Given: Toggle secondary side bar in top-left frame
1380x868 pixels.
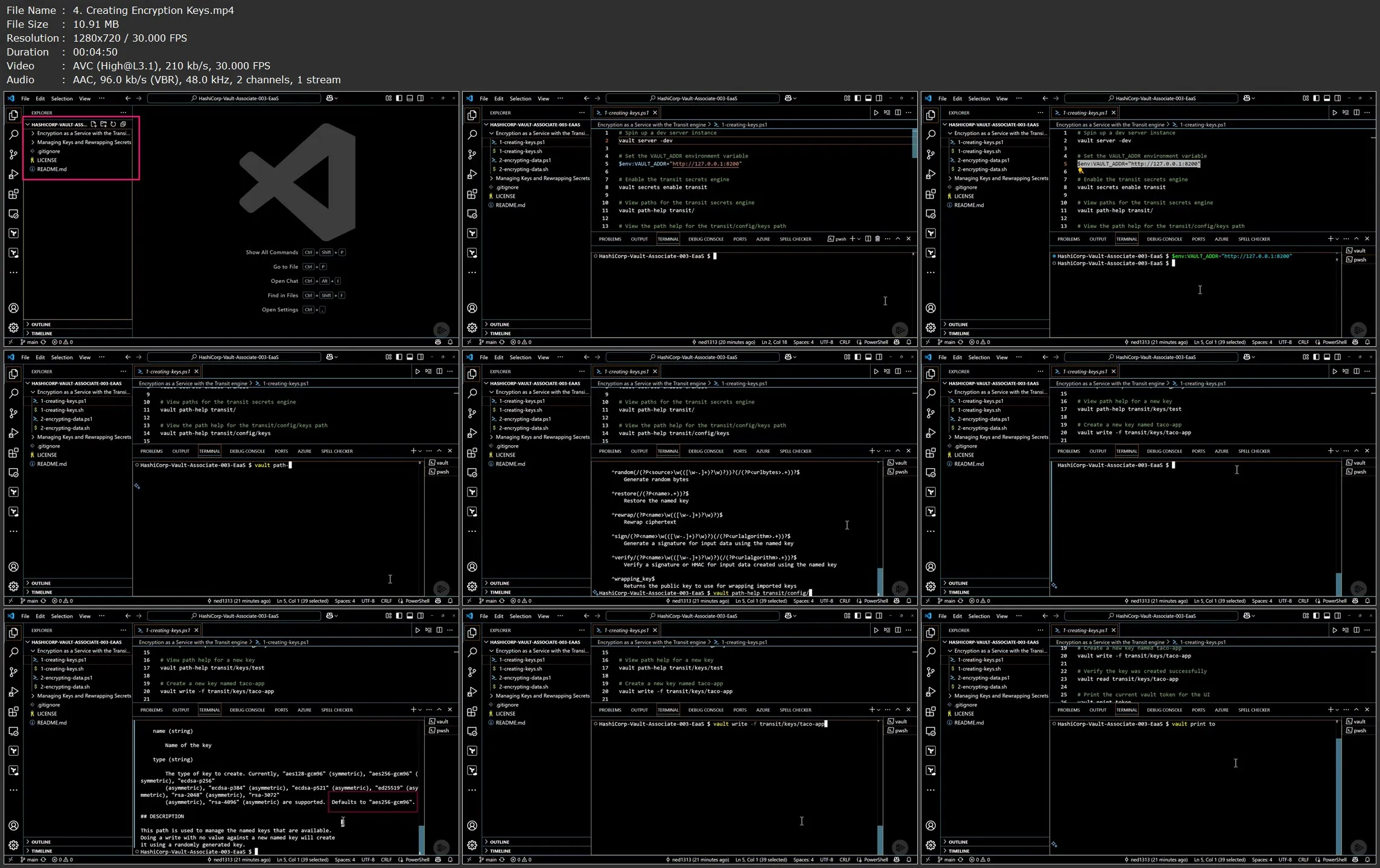Looking at the screenshot, I should tap(421, 98).
